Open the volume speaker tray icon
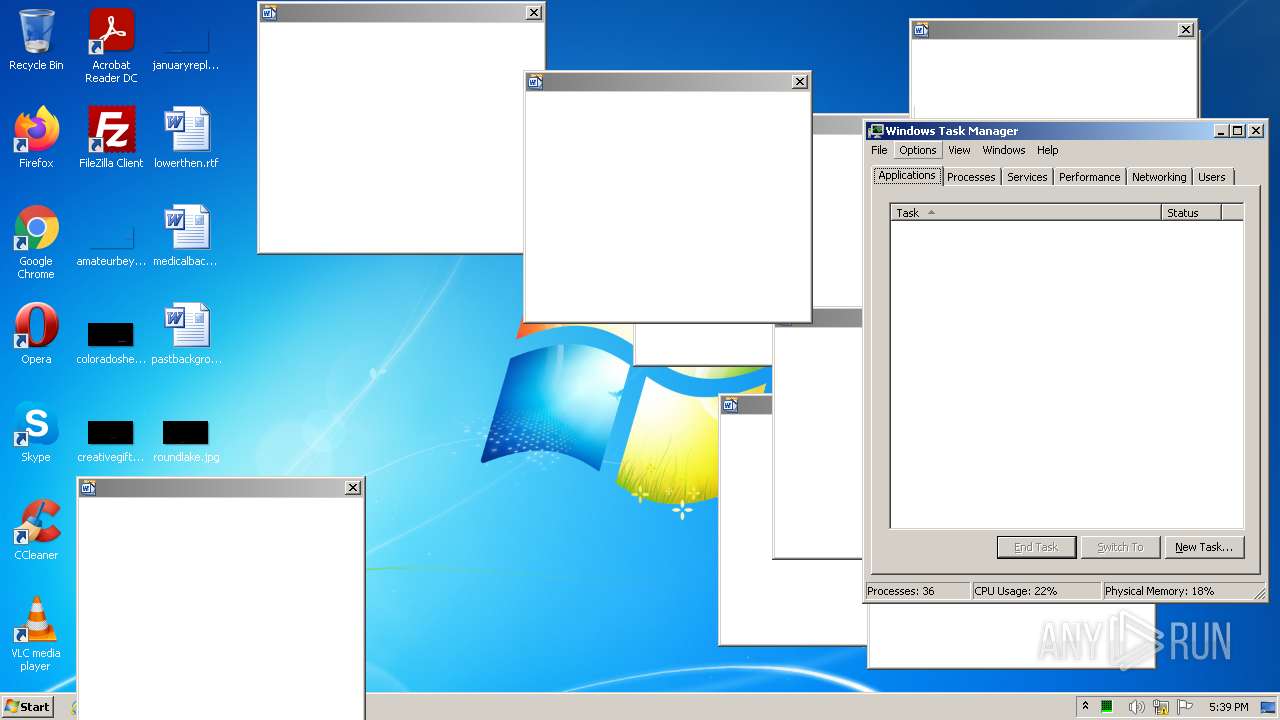Screen dimensions: 1280x720 (x=1136, y=707)
